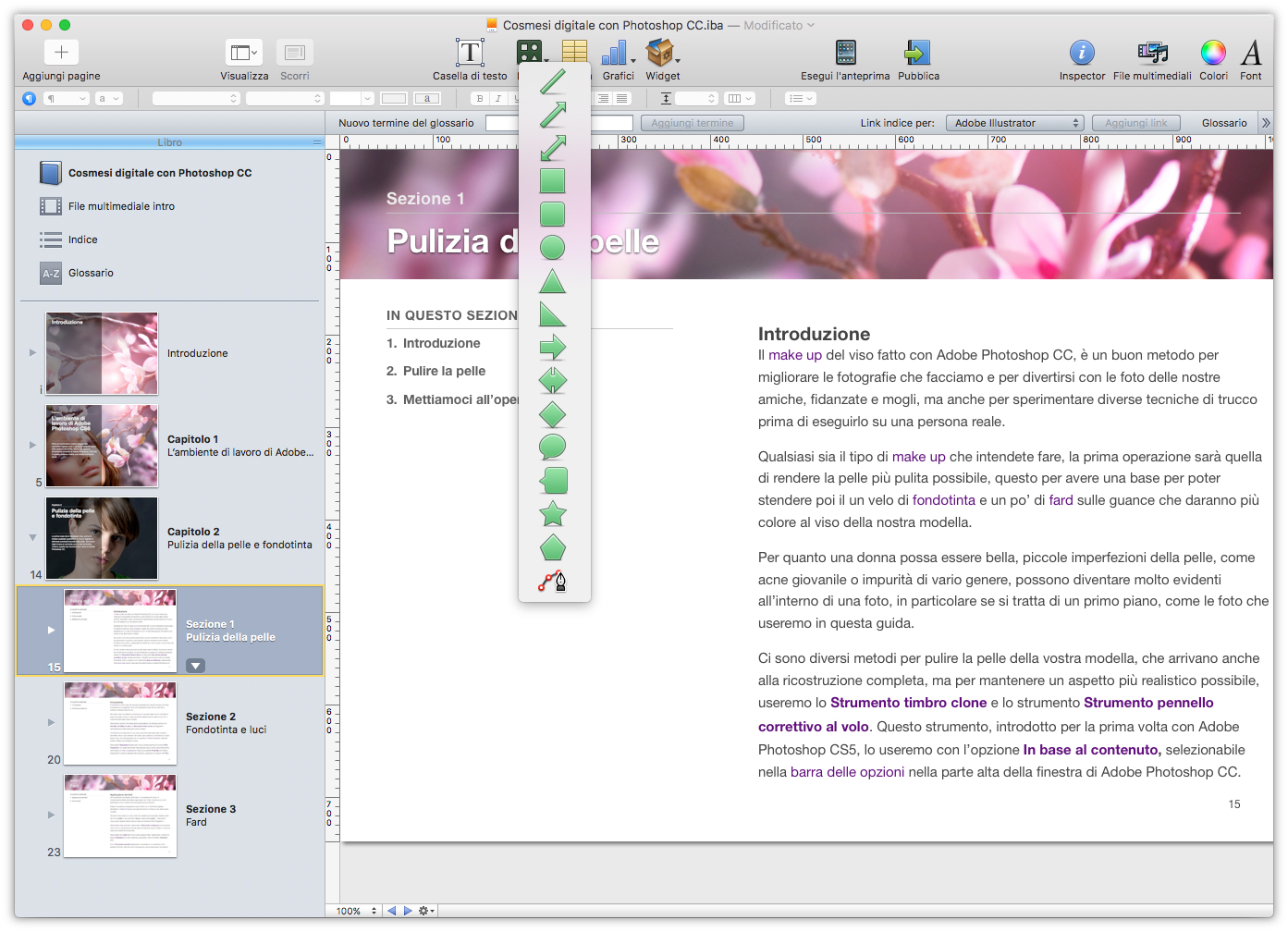Toggle bold text formatting

[x=479, y=98]
